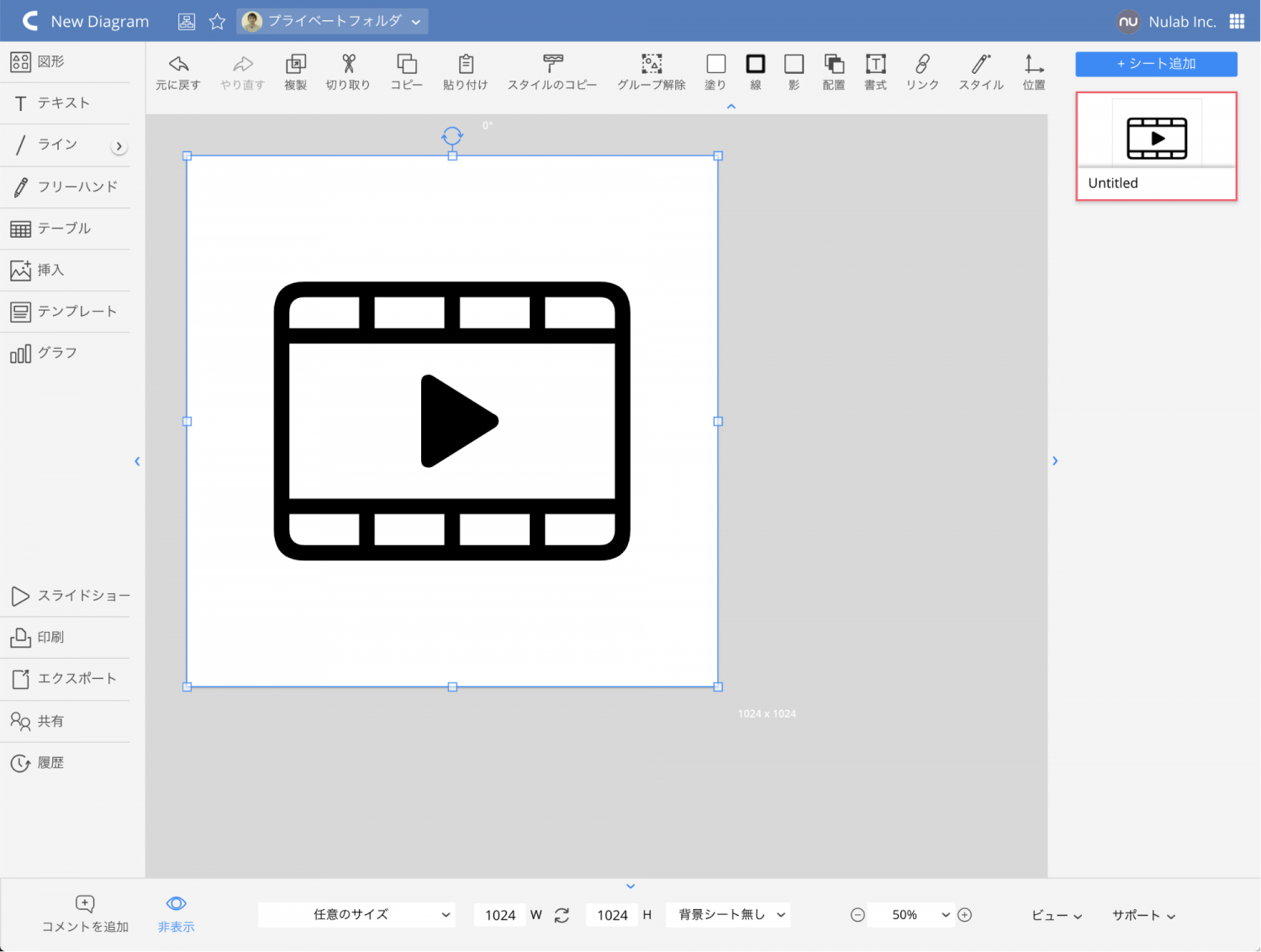Open the ビュー menu
This screenshot has width=1261, height=952.
tap(1056, 915)
